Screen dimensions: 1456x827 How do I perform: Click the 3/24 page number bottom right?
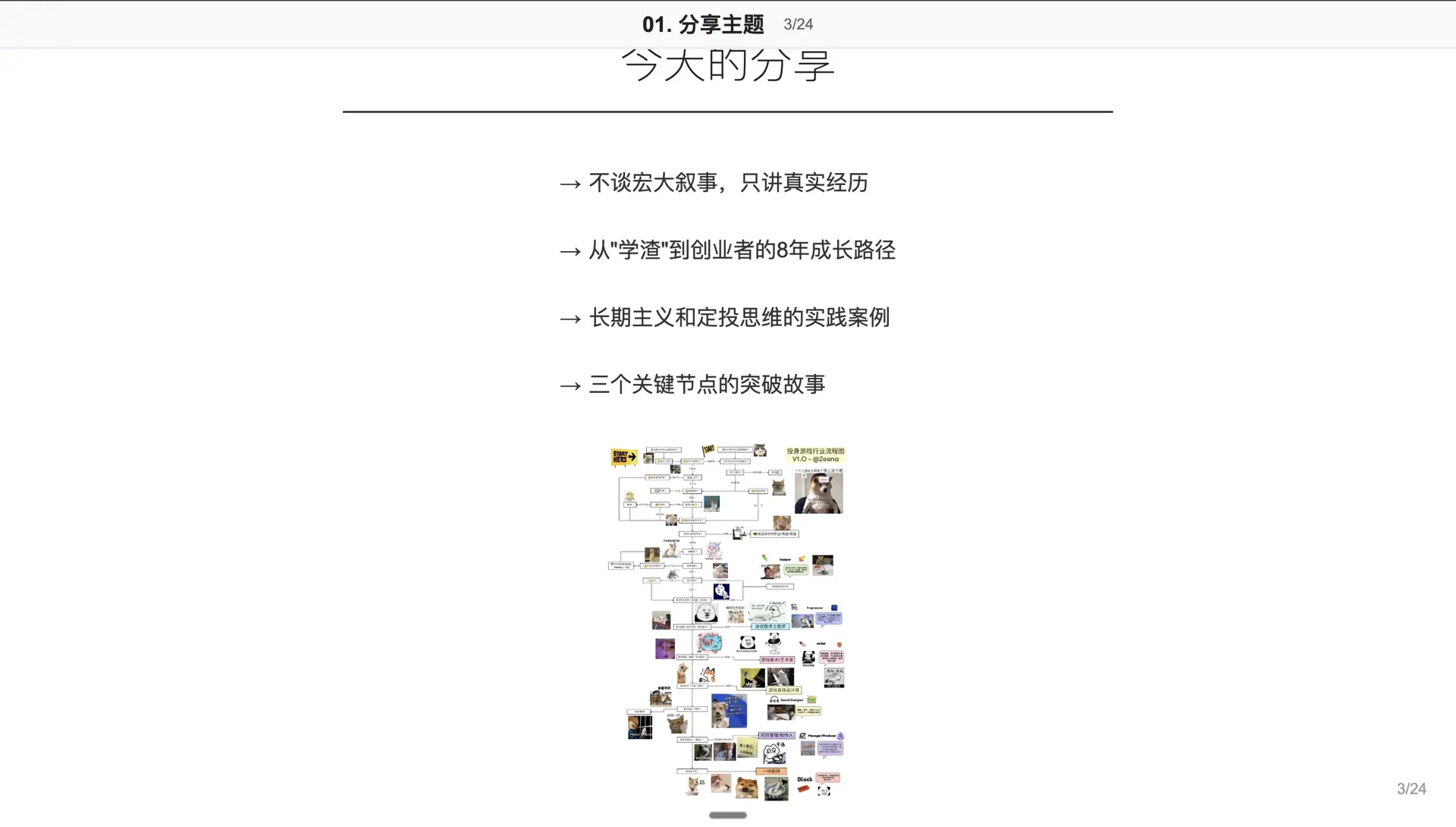pos(1412,788)
